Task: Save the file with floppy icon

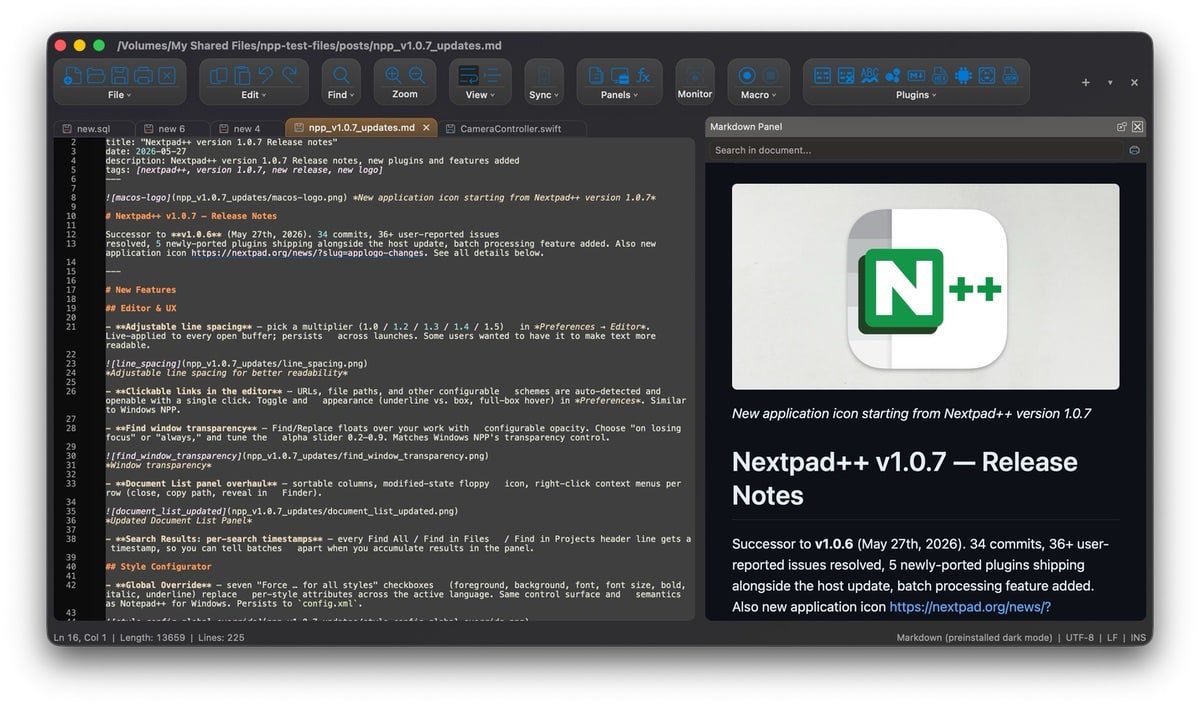Action: [120, 75]
